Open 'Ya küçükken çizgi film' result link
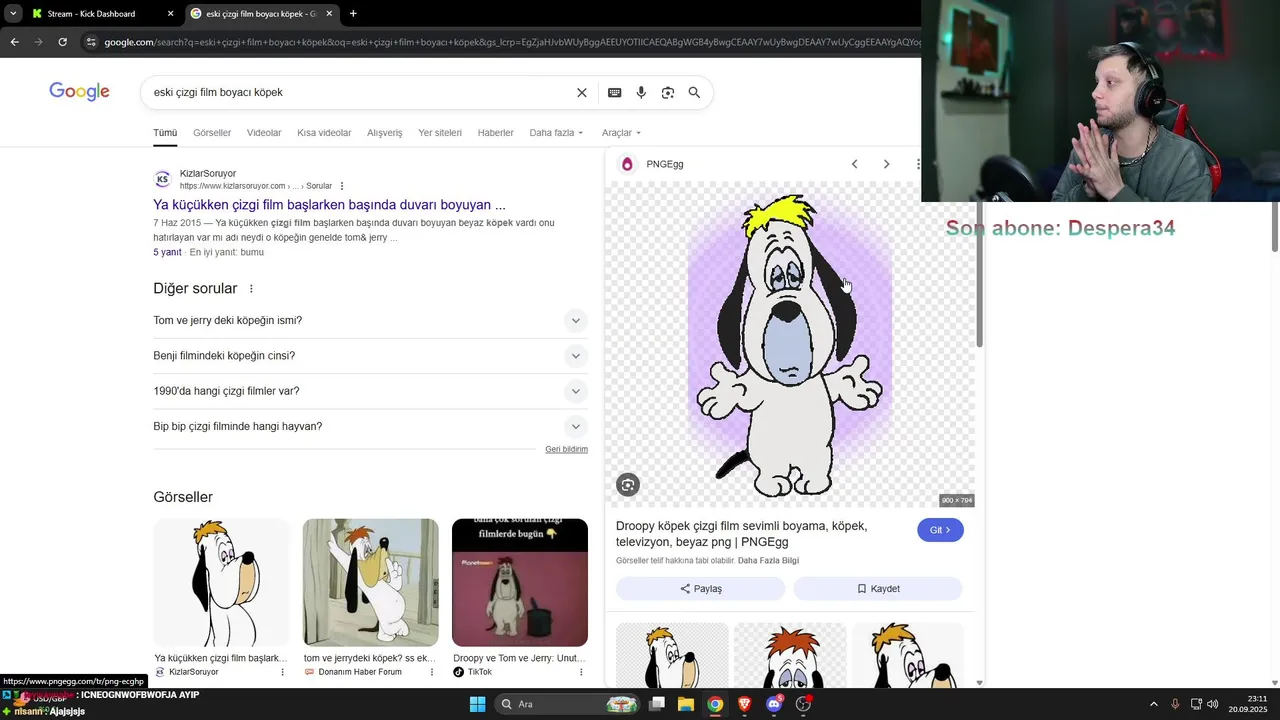Screen dimensions: 1280x720 pos(329,205)
